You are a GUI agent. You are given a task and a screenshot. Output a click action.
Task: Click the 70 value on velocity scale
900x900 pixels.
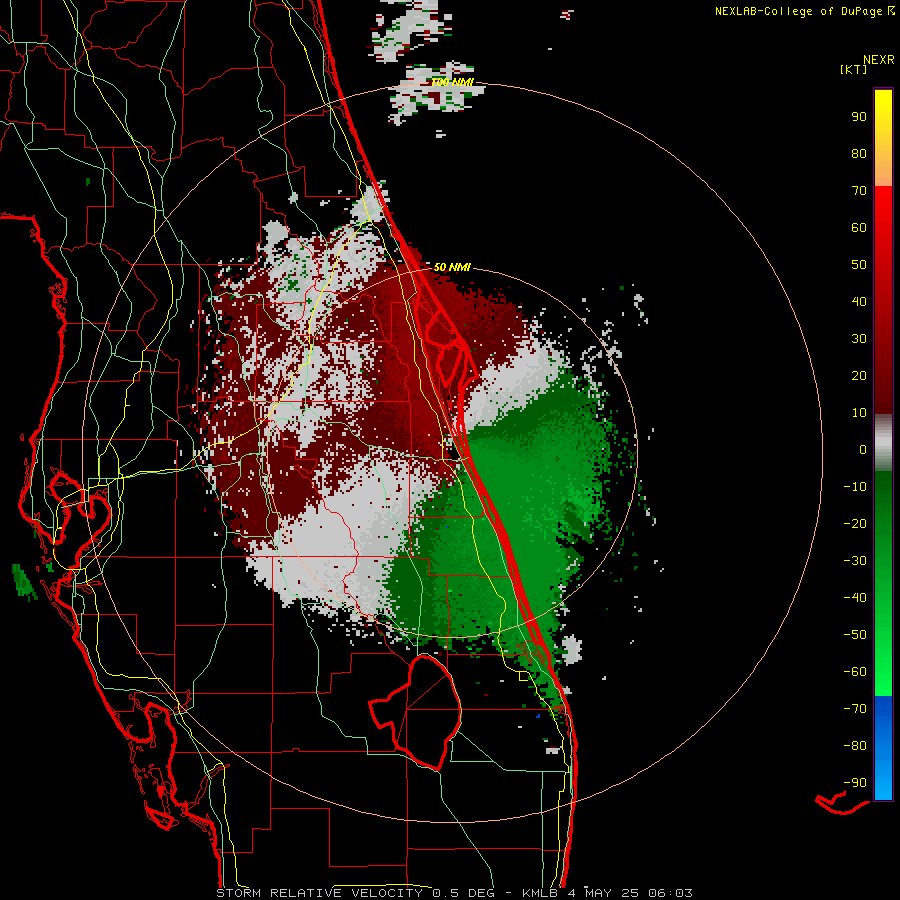pos(859,191)
